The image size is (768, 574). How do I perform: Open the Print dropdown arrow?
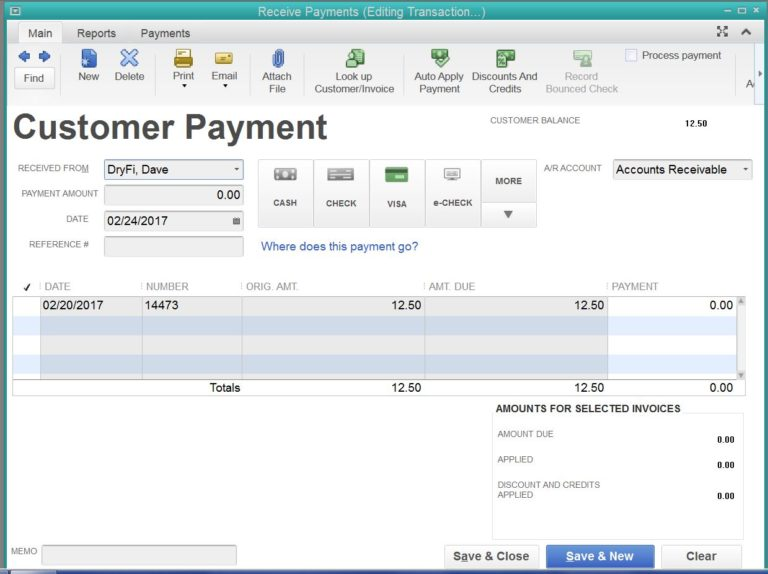pos(184,86)
